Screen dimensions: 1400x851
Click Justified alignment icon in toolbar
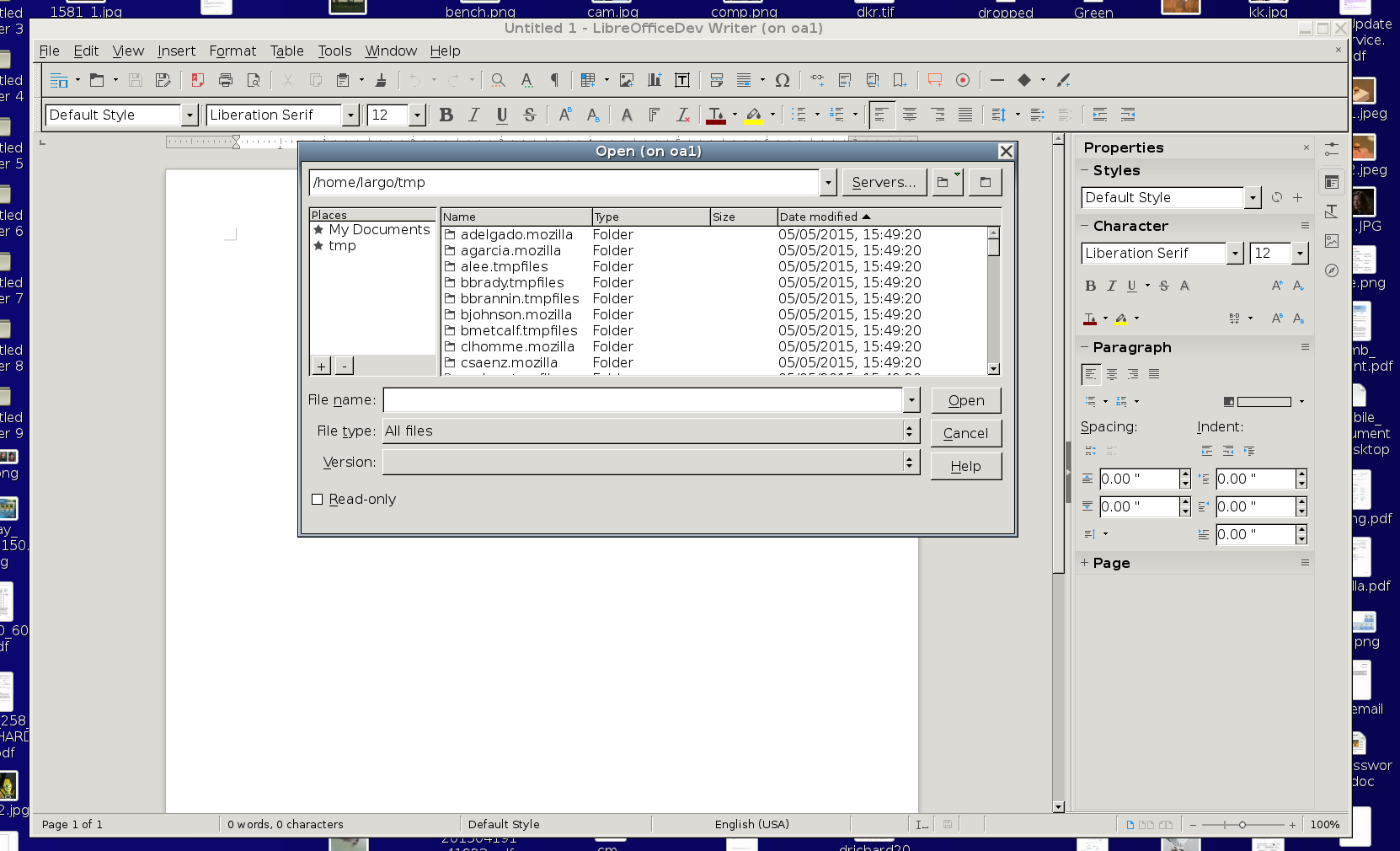(965, 115)
